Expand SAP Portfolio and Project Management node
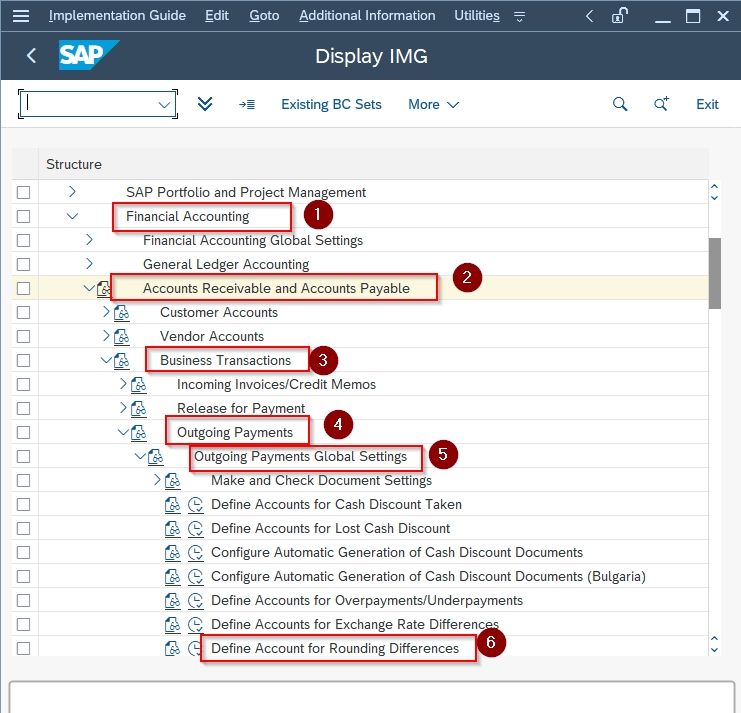The width and height of the screenshot is (741, 713). tap(72, 191)
